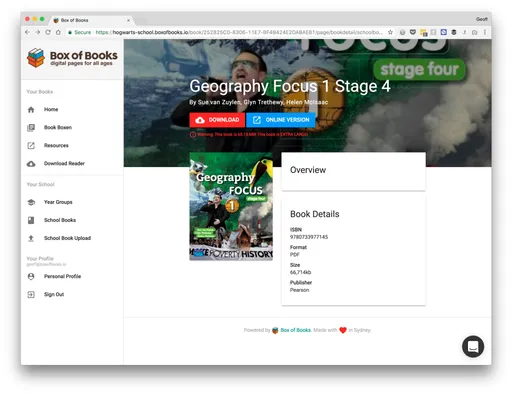Click the Geoff profile name in Chrome
This screenshot has width=512, height=394.
click(x=482, y=19)
